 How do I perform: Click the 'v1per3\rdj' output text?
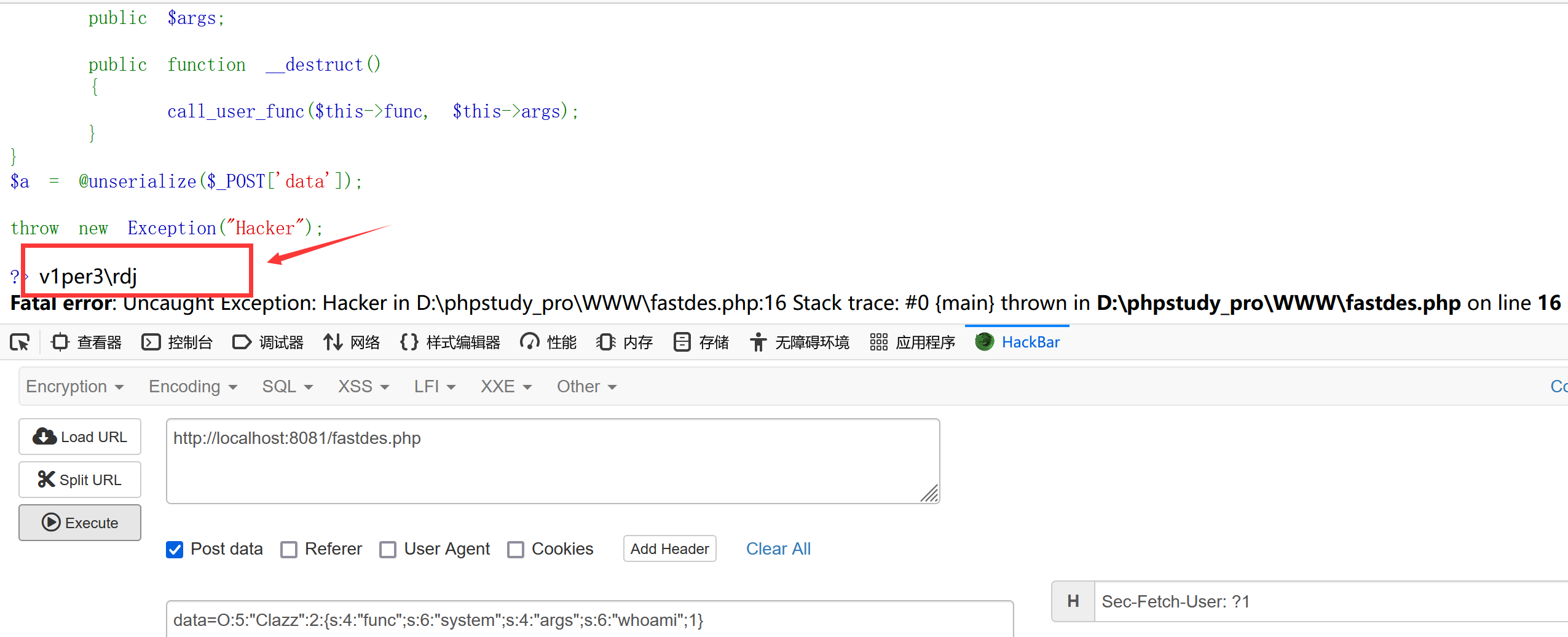pos(88,277)
